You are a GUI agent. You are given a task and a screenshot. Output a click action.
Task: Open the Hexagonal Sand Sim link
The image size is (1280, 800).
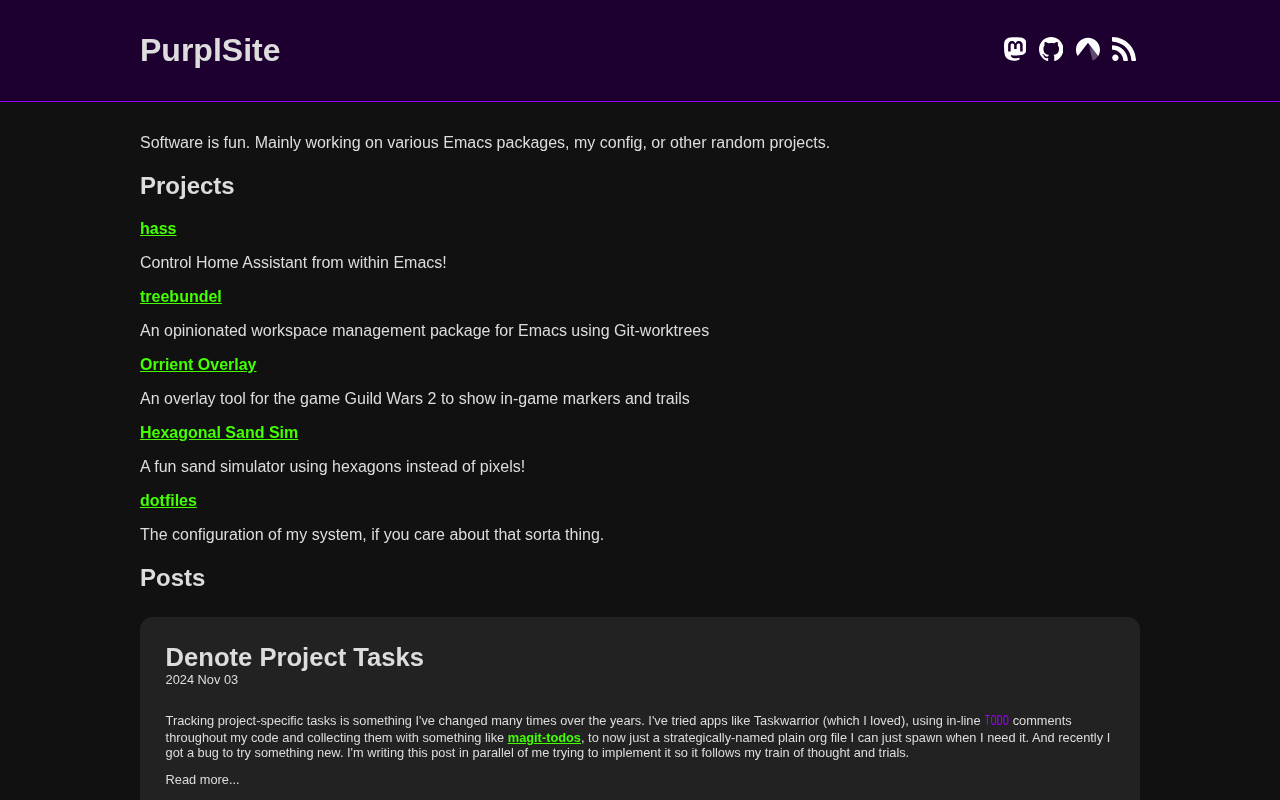click(x=219, y=433)
